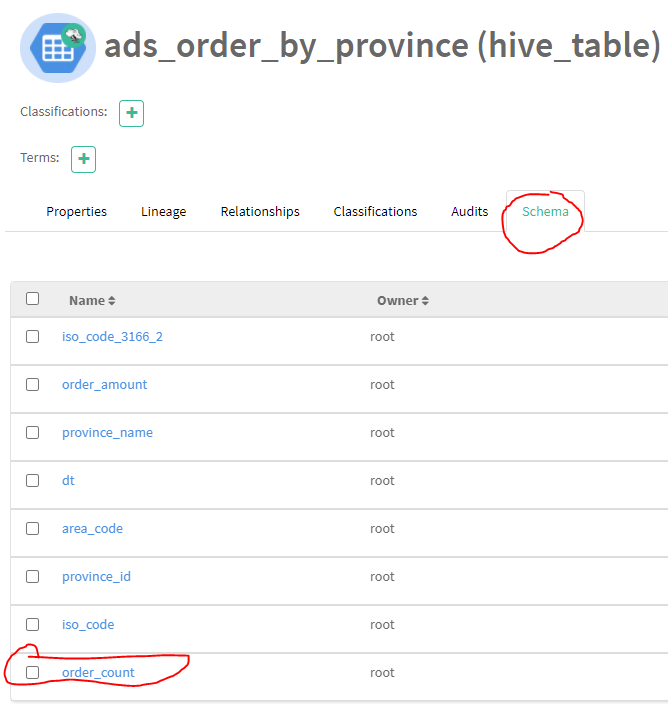Check the iso_code_3166_2 row checkbox
668x721 pixels.
click(x=33, y=337)
